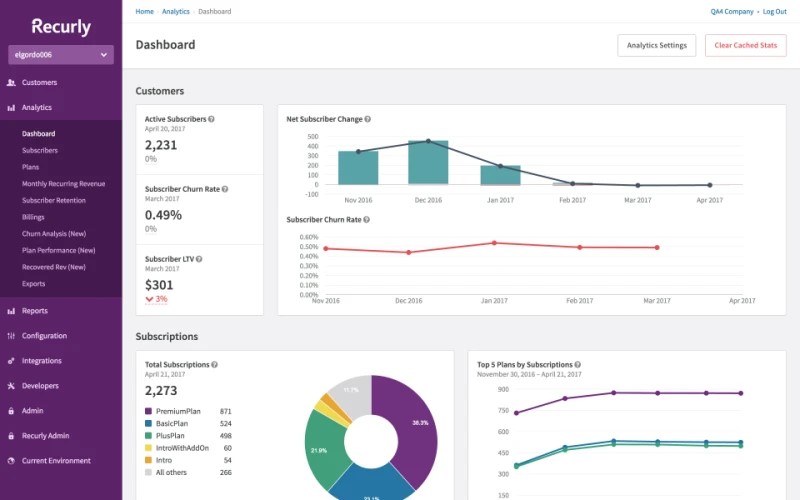Viewport: 800px width, 500px height.
Task: Click the Dec 2016 bar in chart
Action: pyautogui.click(x=428, y=162)
